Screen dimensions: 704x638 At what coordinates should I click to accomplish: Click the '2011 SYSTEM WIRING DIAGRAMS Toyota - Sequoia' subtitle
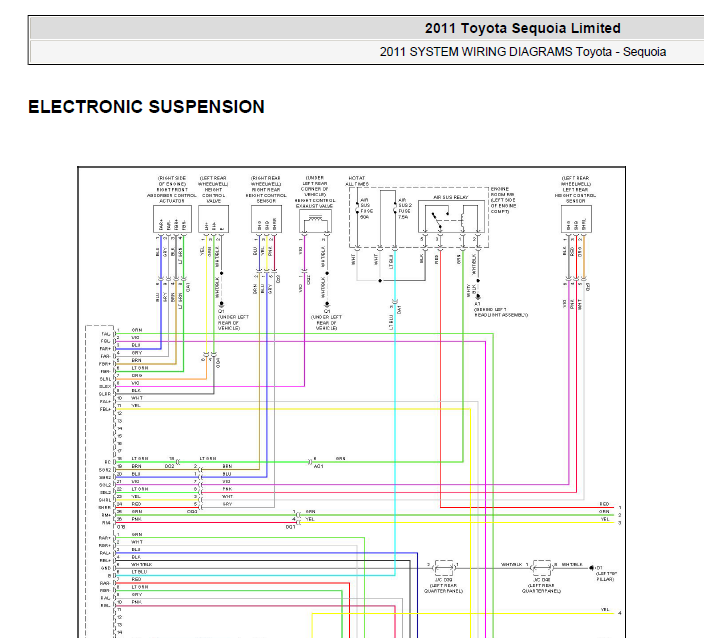523,52
